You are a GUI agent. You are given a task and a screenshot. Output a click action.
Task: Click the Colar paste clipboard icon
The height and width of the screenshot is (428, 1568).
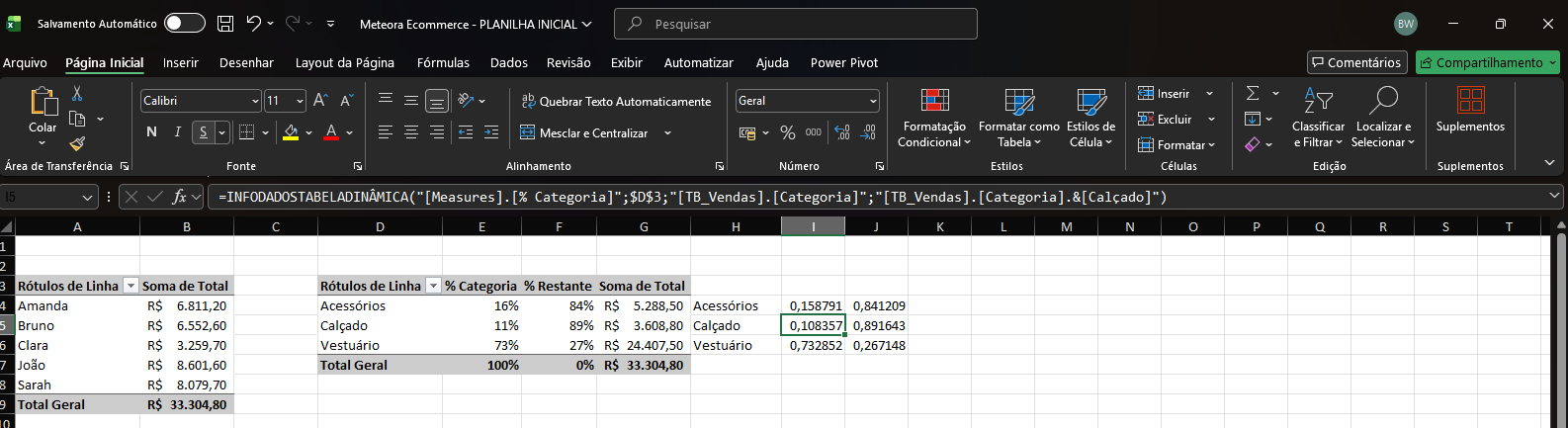tap(43, 102)
